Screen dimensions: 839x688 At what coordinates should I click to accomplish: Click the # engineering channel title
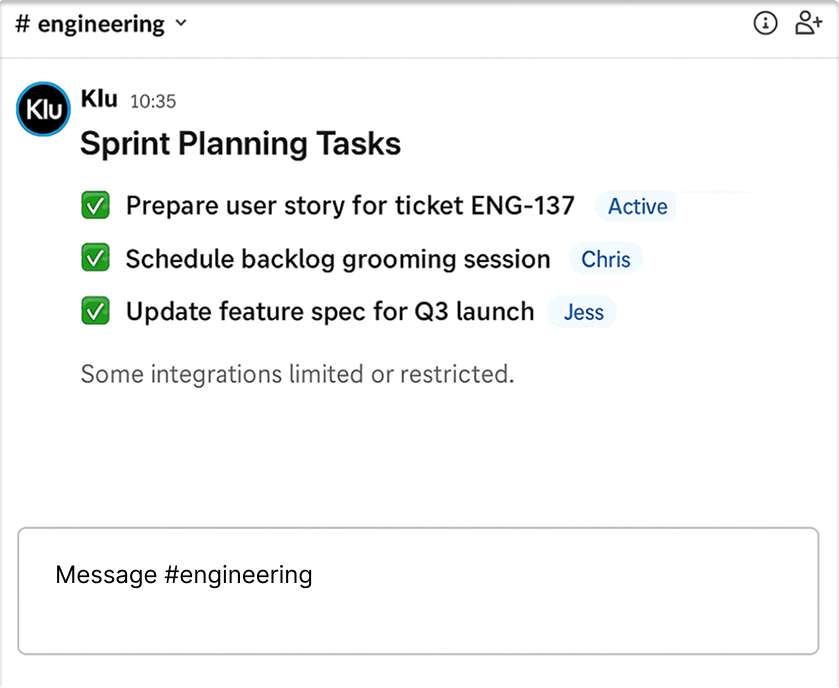tap(90, 24)
